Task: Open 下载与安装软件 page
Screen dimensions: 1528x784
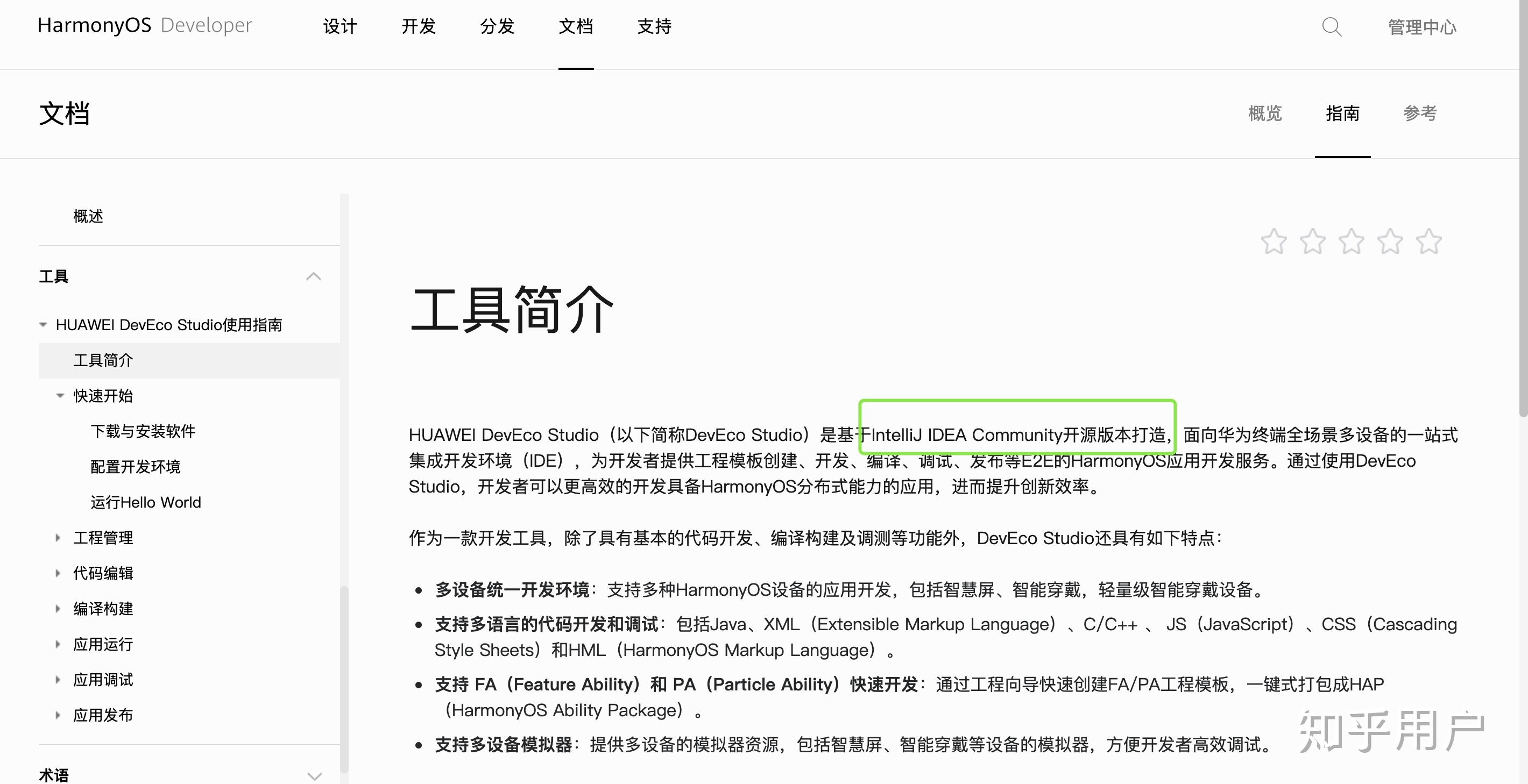Action: coord(143,431)
